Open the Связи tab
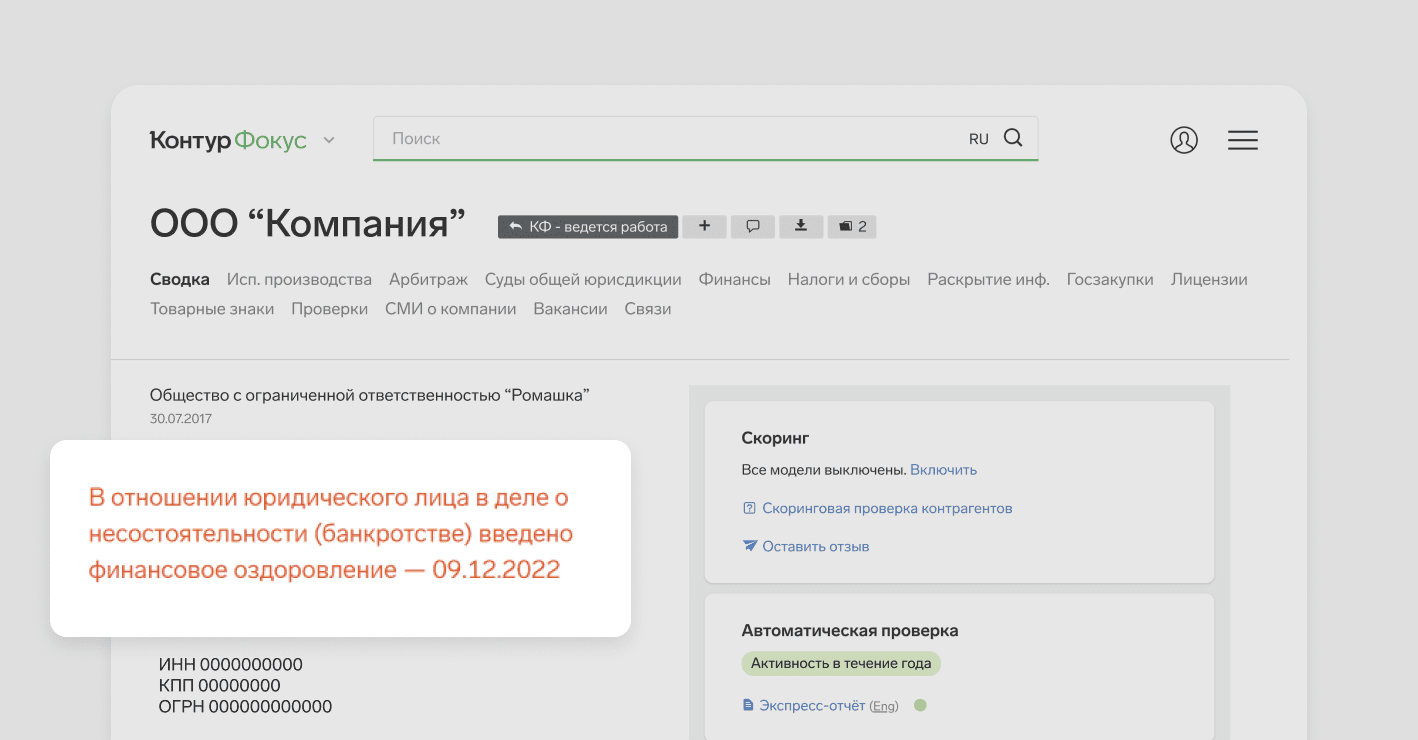The width and height of the screenshot is (1418, 740). point(648,309)
